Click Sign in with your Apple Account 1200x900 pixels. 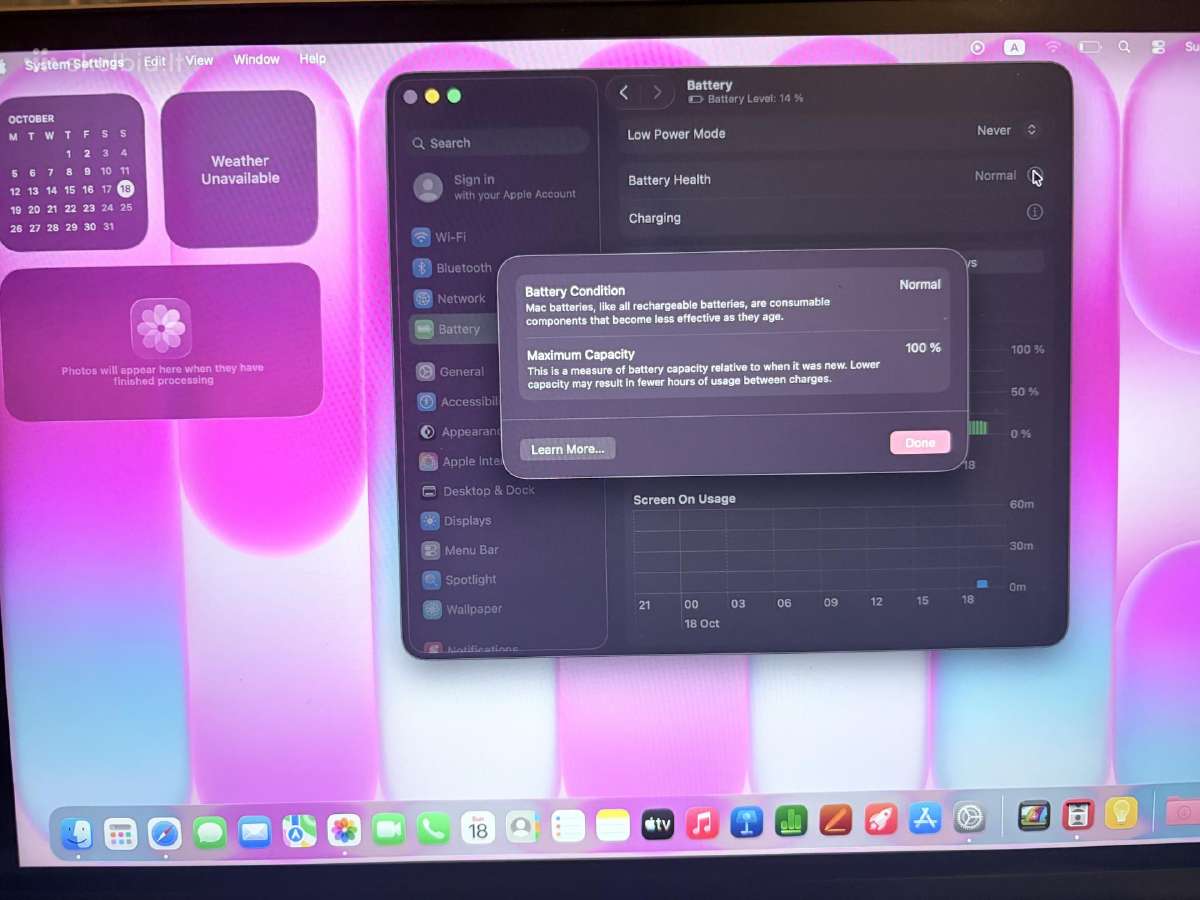(496, 187)
